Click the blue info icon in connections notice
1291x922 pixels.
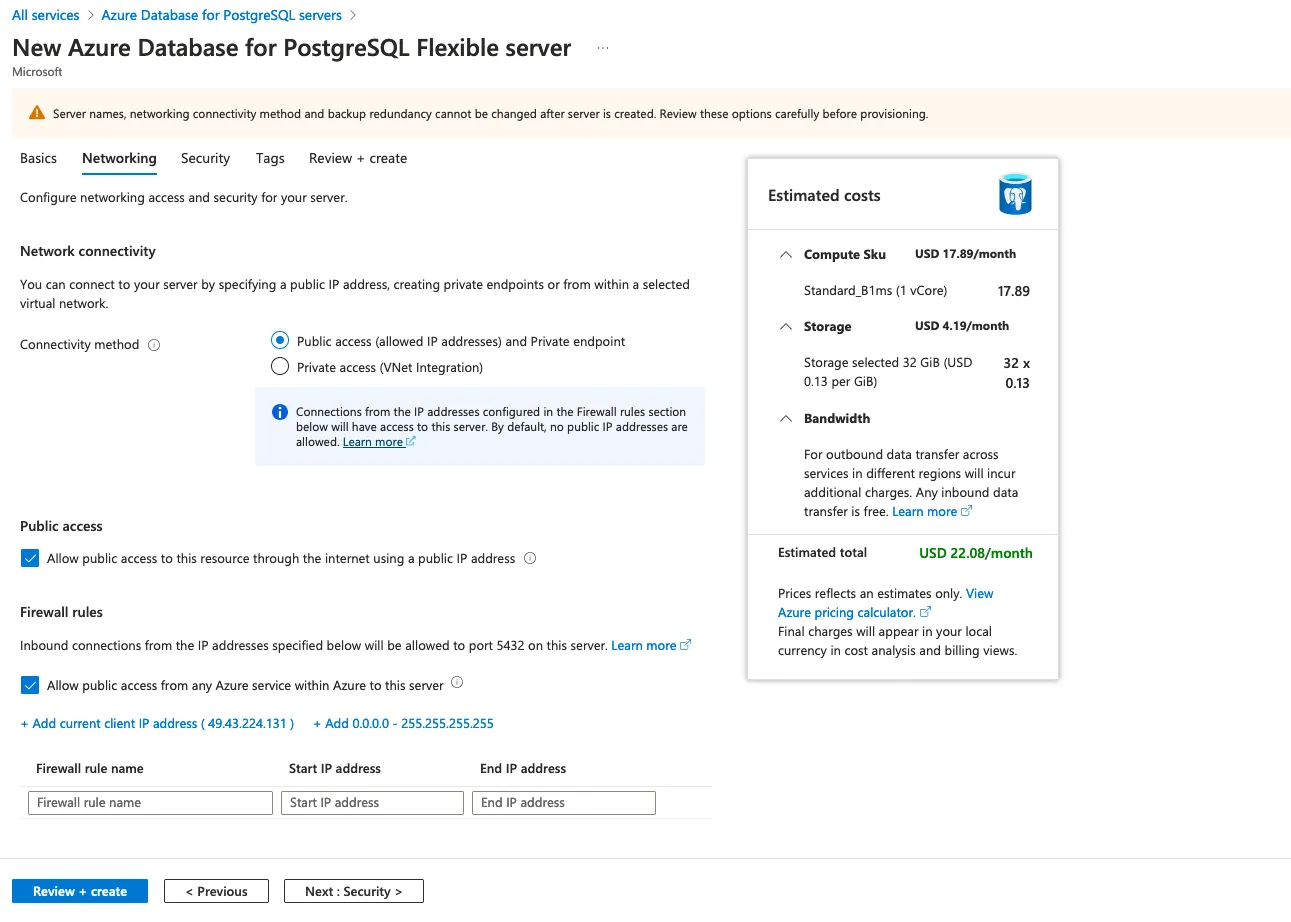(x=280, y=412)
